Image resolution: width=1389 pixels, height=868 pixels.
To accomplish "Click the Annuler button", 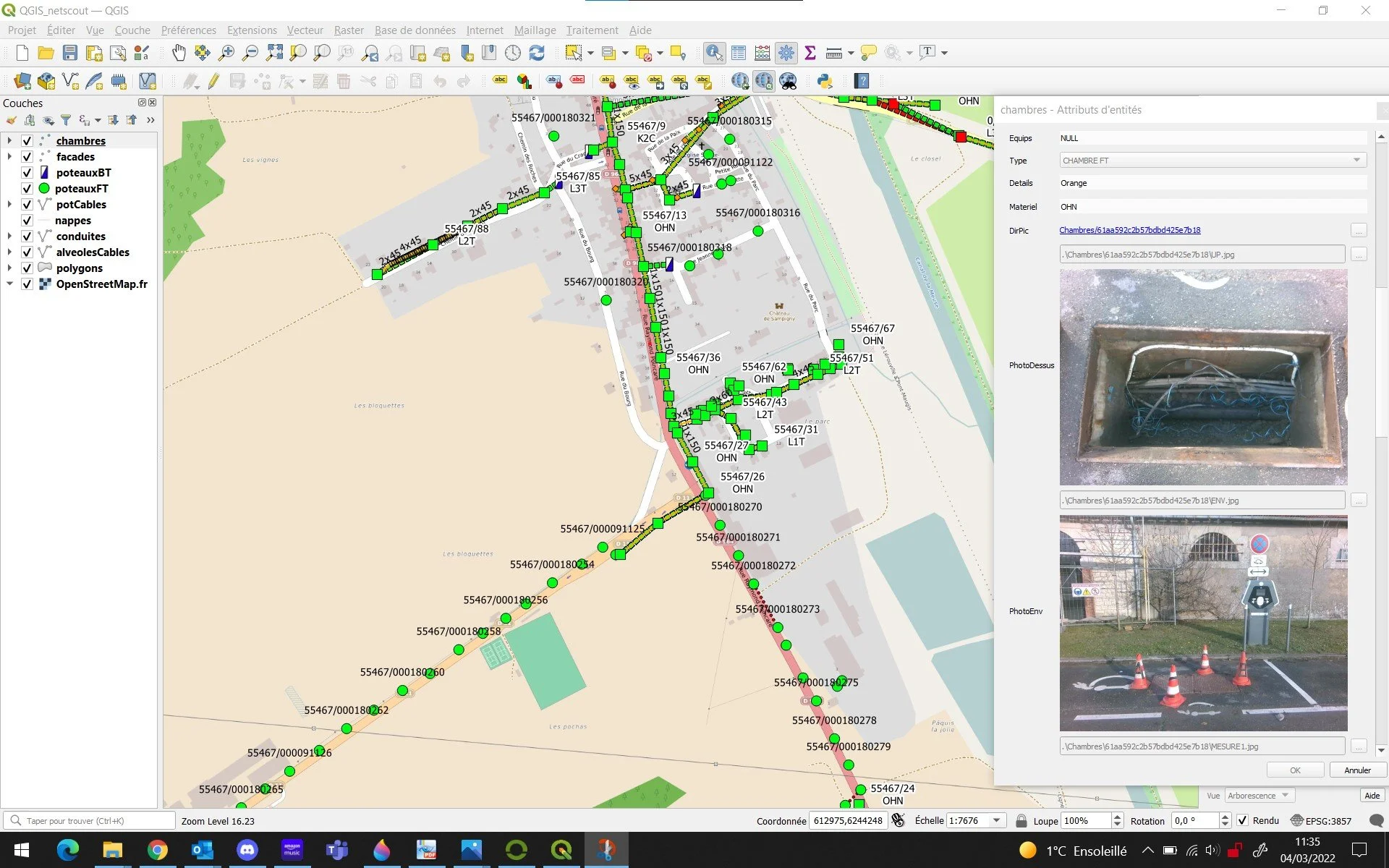I will 1357,770.
